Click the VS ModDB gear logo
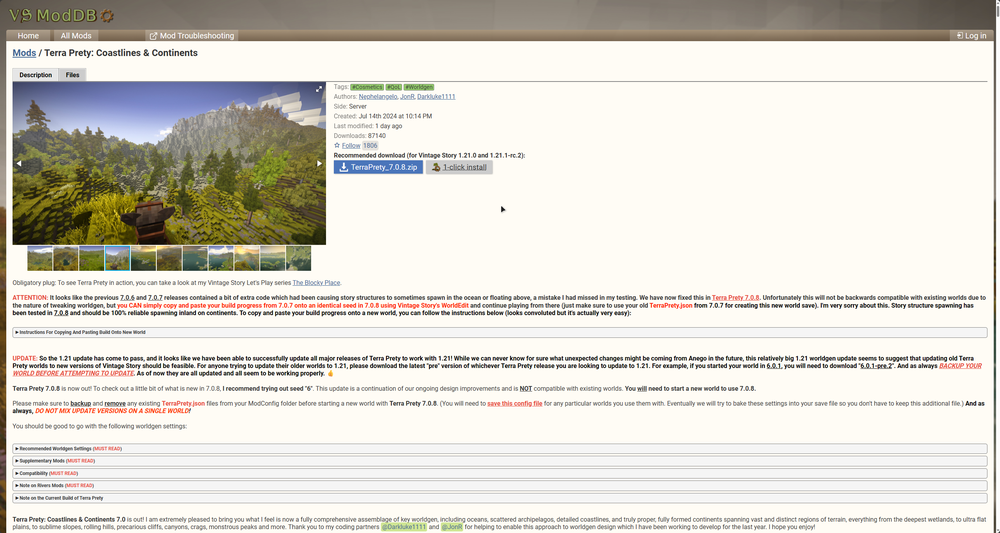Screen dimensions: 1000x533 pos(61,15)
